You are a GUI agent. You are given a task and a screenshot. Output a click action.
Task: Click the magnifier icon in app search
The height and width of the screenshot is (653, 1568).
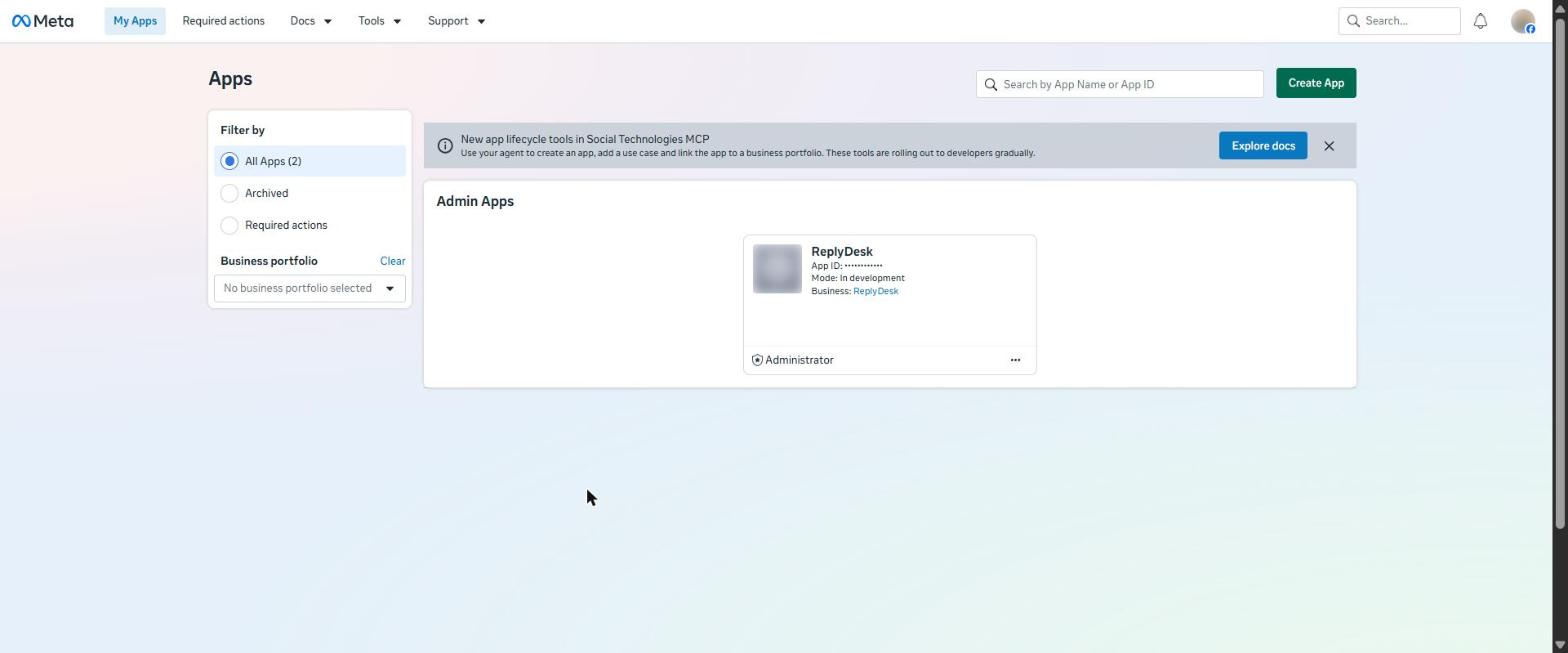click(991, 84)
